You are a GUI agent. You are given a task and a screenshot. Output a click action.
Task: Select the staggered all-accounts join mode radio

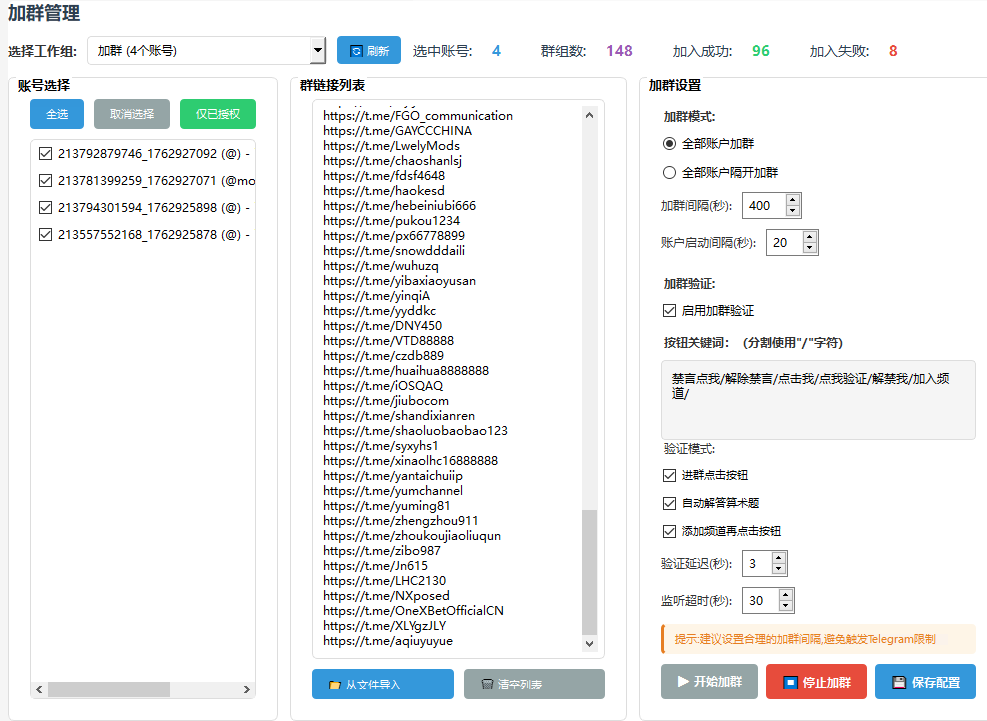(670, 172)
